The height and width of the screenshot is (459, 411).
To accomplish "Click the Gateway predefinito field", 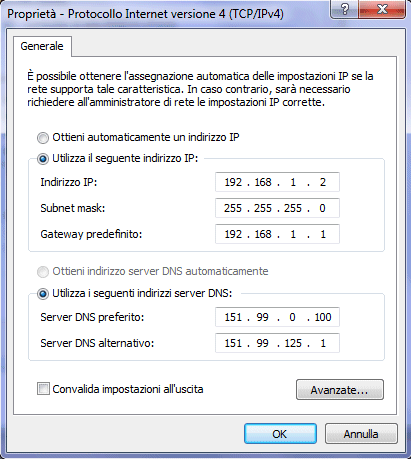I will [x=277, y=234].
